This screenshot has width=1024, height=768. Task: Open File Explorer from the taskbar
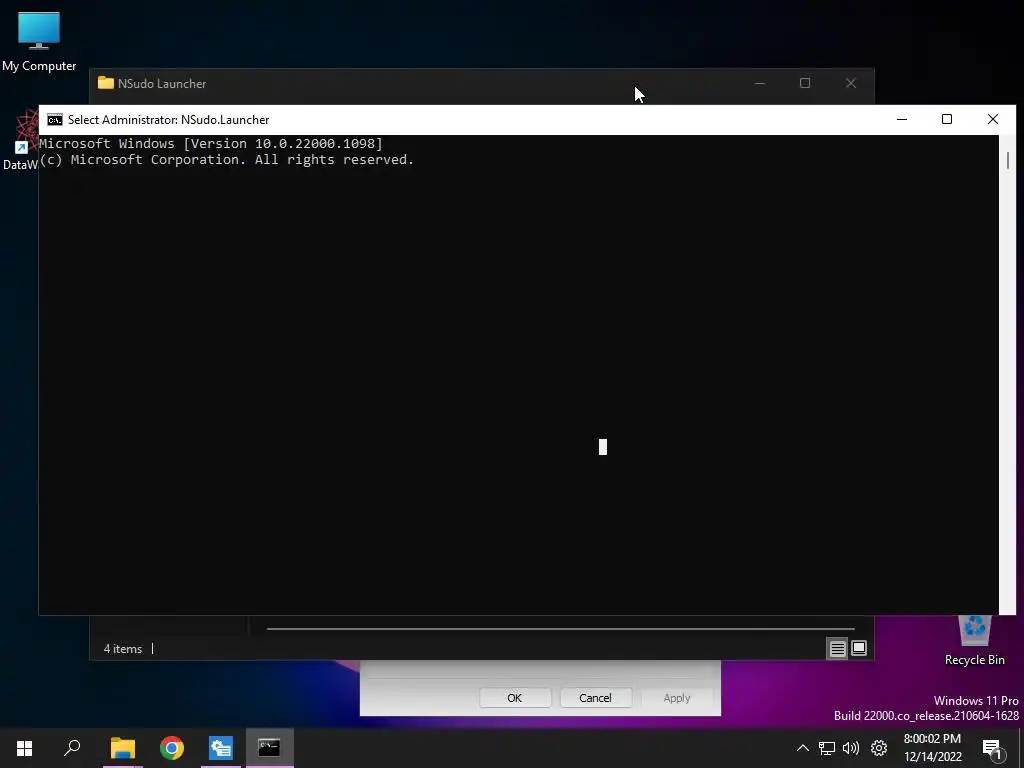pyautogui.click(x=123, y=748)
